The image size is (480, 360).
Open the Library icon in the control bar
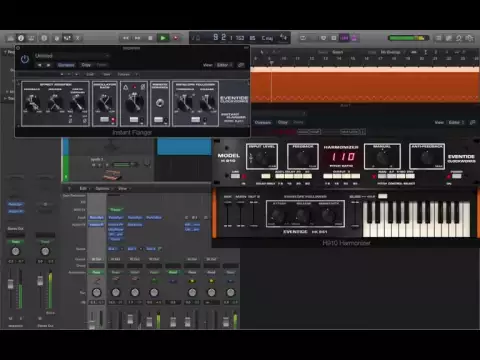[x=10, y=38]
